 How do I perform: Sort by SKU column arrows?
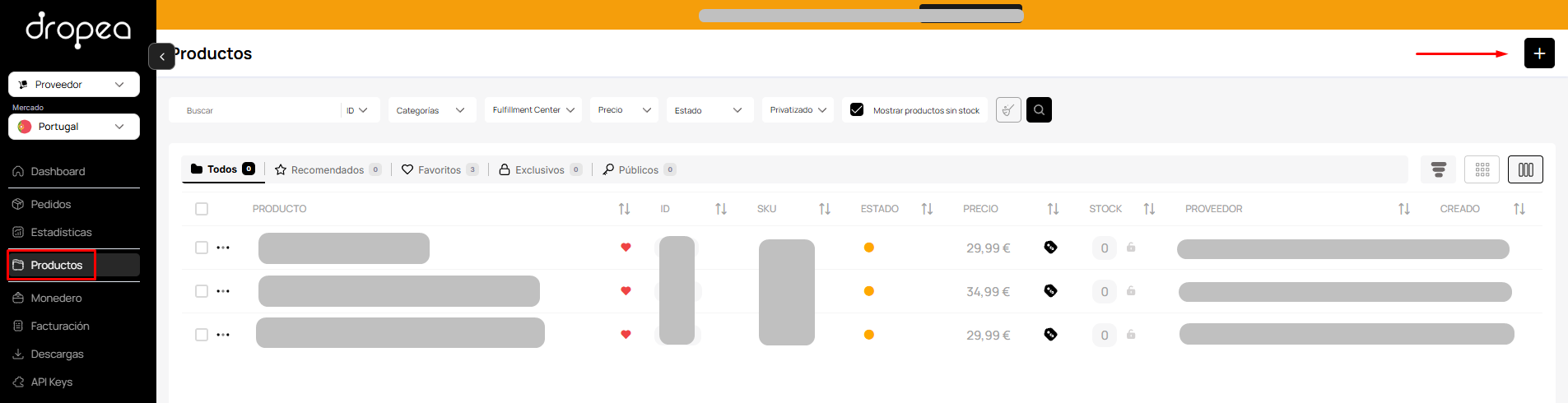(824, 209)
